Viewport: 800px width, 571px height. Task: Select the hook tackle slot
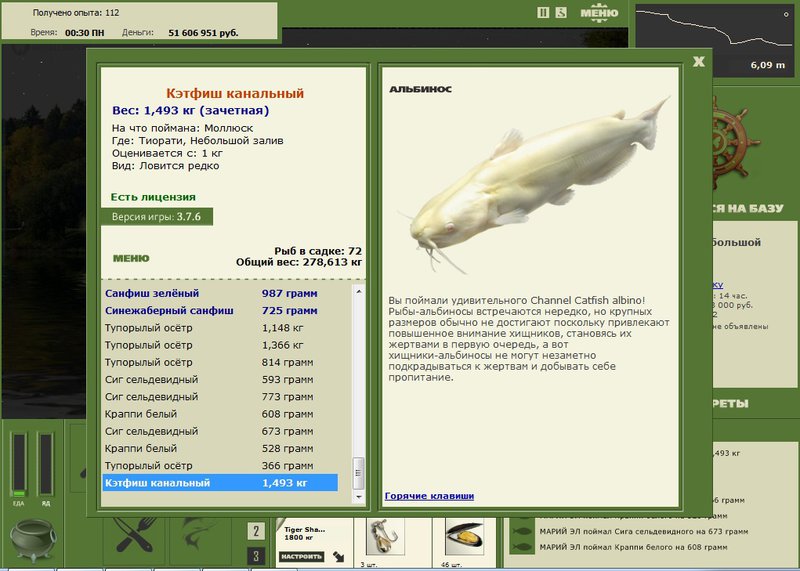point(385,537)
